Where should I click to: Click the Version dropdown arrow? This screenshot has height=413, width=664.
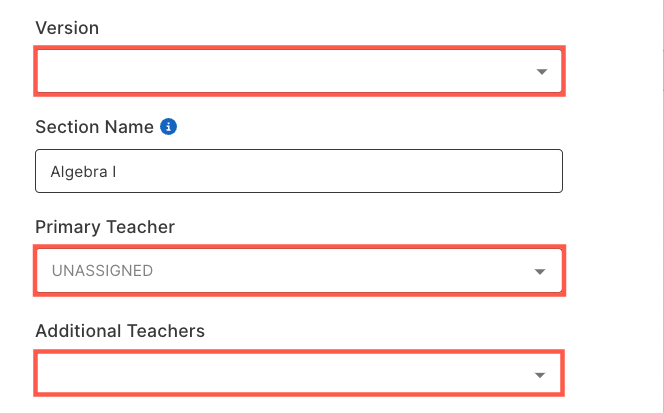click(542, 72)
